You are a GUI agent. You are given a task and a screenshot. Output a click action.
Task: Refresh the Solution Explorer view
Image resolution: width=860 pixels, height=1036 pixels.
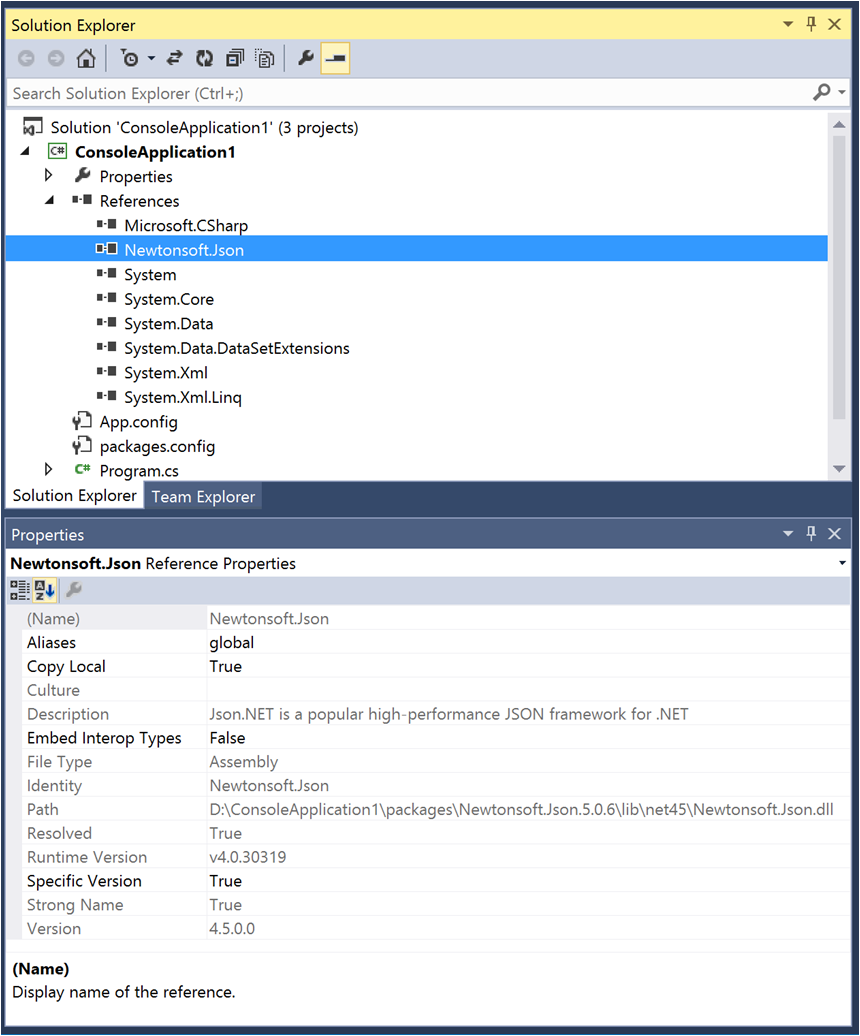tap(204, 59)
